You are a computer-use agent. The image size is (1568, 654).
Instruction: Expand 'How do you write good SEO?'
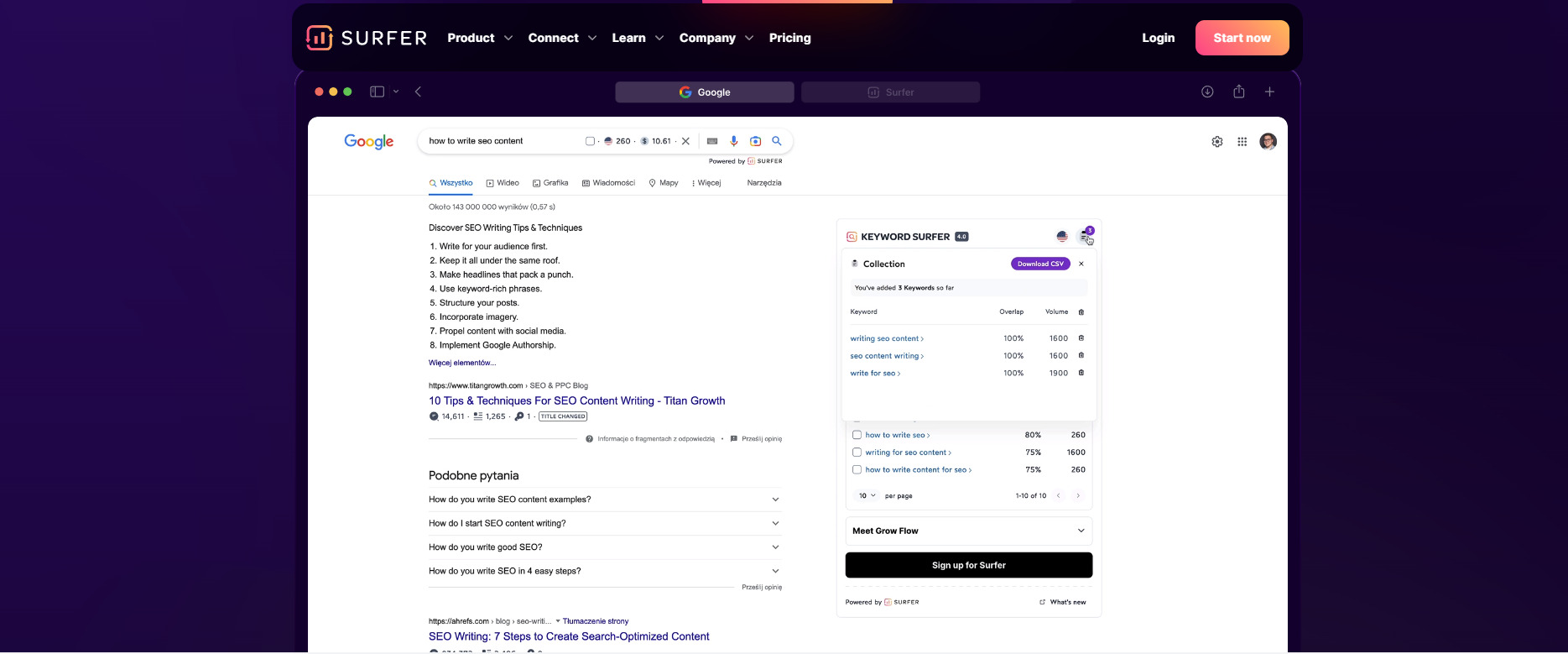(x=605, y=547)
